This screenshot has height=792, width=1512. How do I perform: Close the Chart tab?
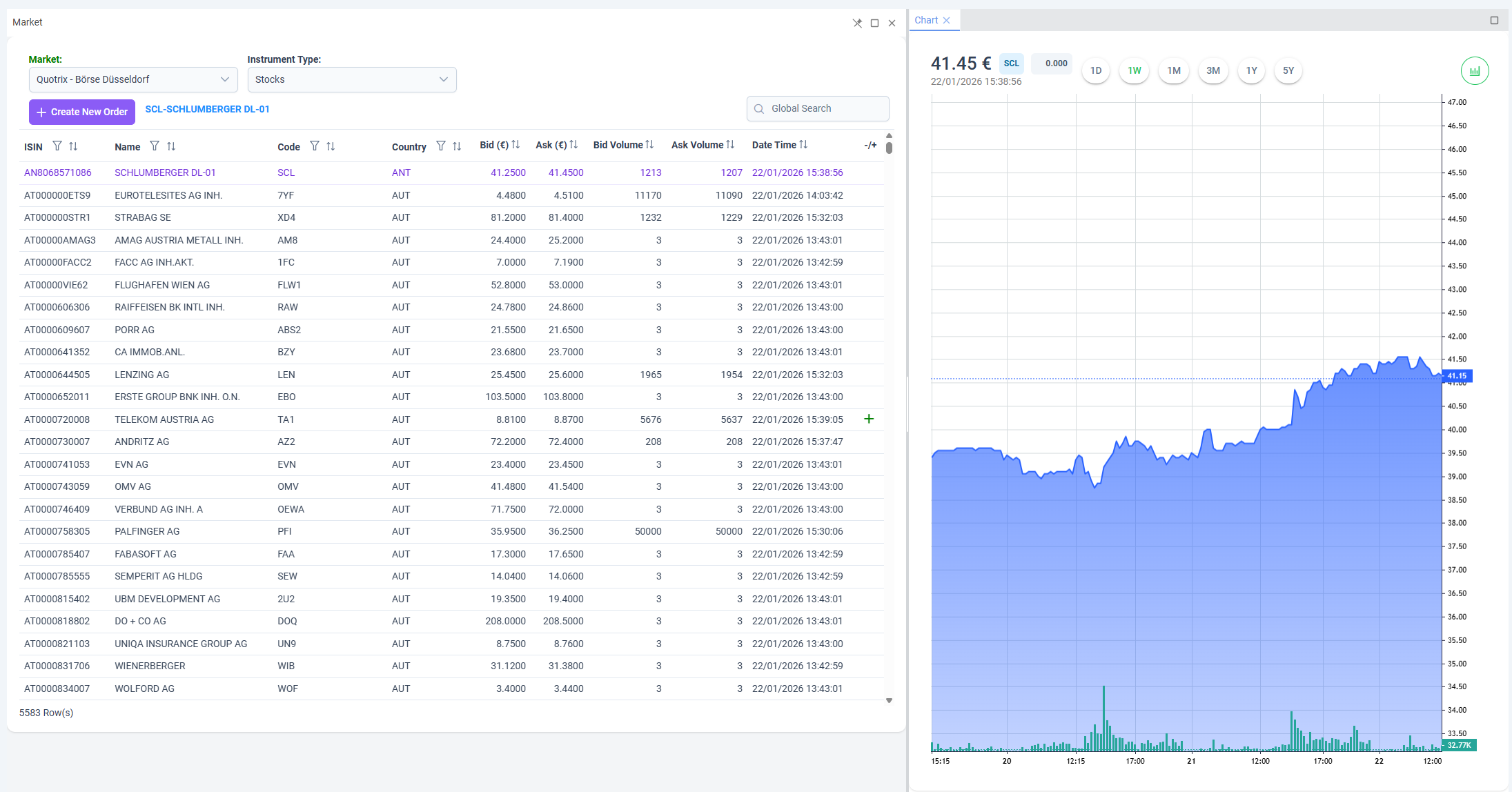point(947,21)
